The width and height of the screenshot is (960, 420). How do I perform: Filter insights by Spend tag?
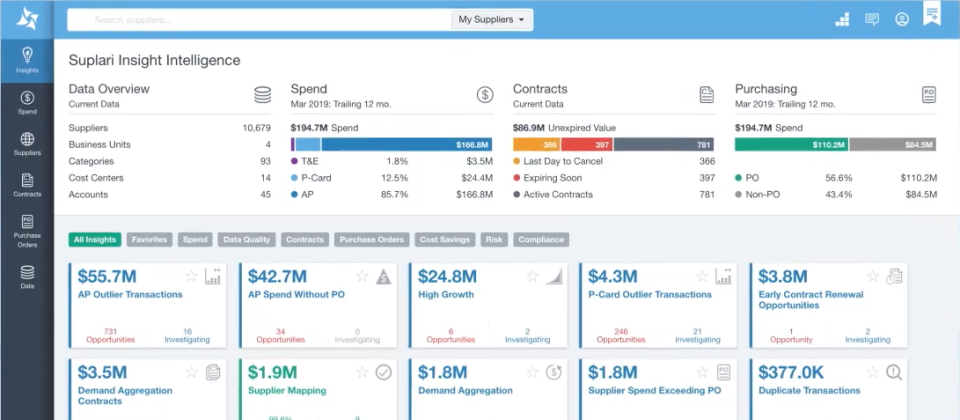point(195,239)
